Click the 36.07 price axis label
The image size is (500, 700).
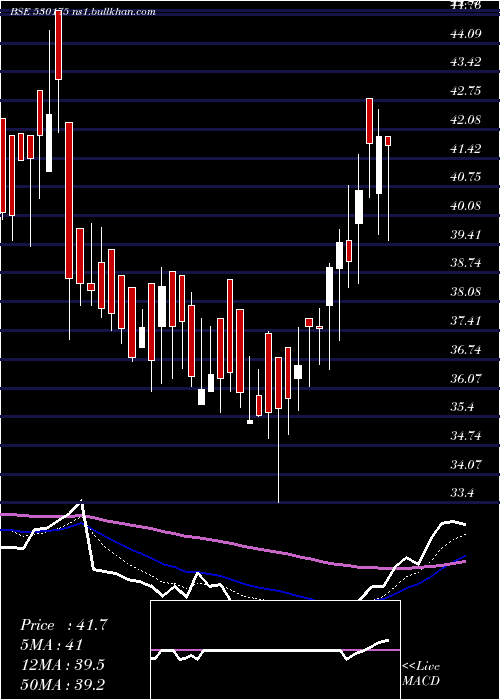click(466, 378)
